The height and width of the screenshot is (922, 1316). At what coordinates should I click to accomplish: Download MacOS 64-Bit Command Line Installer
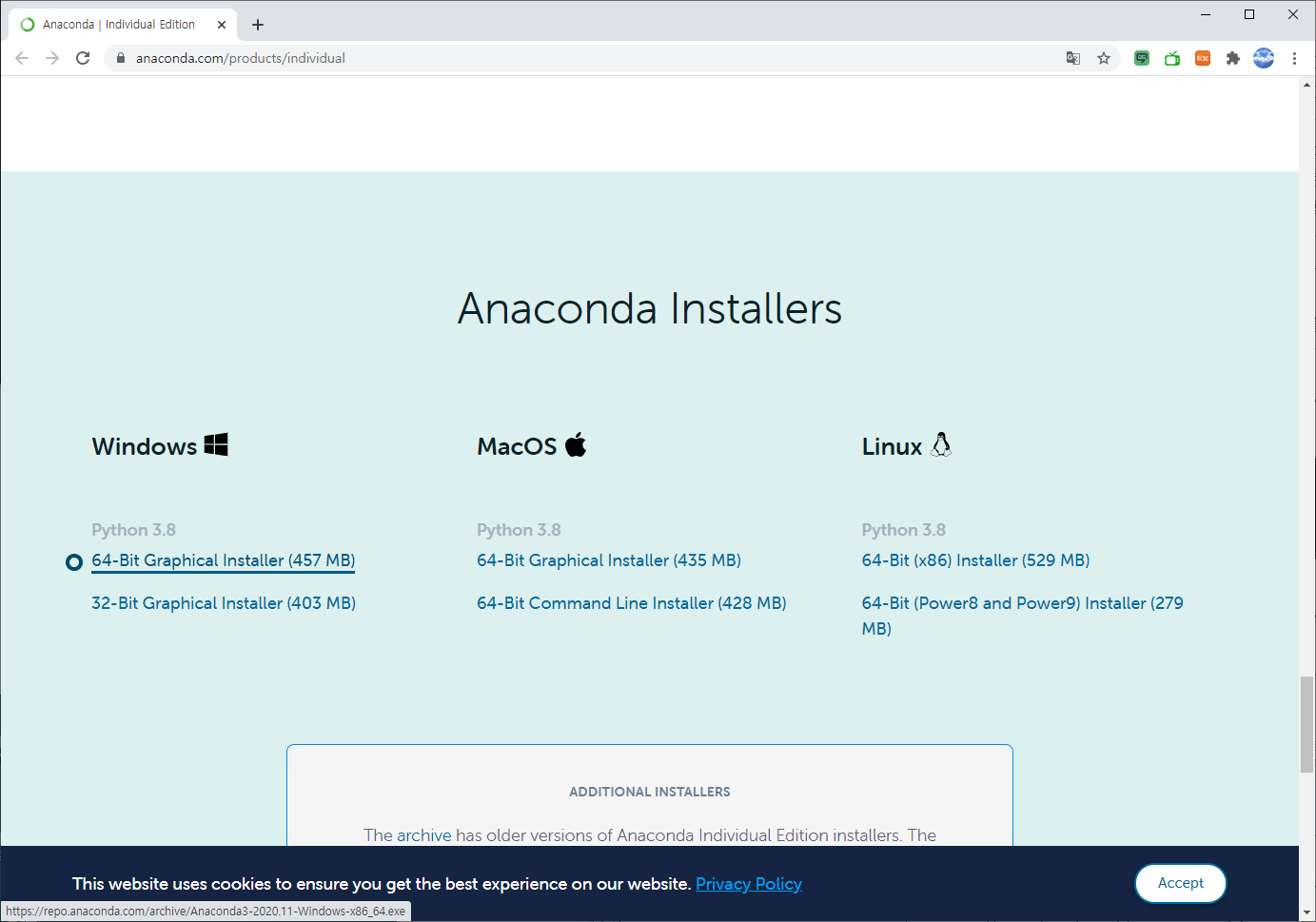click(632, 603)
